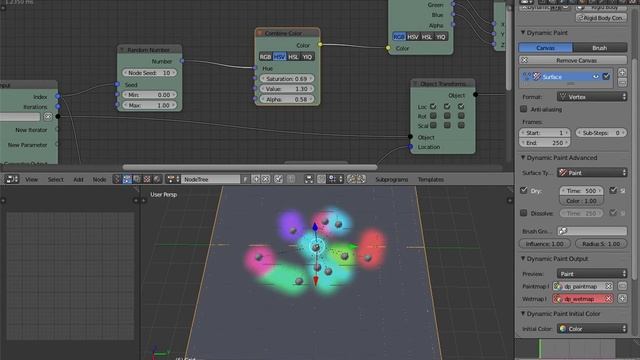Collapse the Dynamic Paint Output panel
This screenshot has height=360, width=640.
click(x=522, y=259)
